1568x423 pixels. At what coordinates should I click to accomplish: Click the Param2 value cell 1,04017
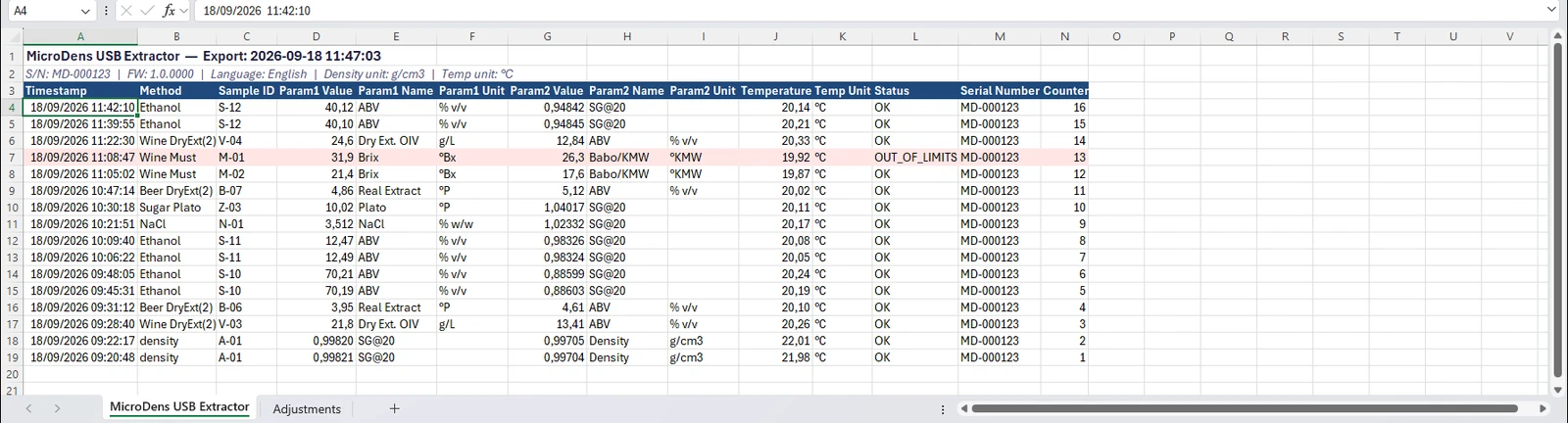coord(547,208)
